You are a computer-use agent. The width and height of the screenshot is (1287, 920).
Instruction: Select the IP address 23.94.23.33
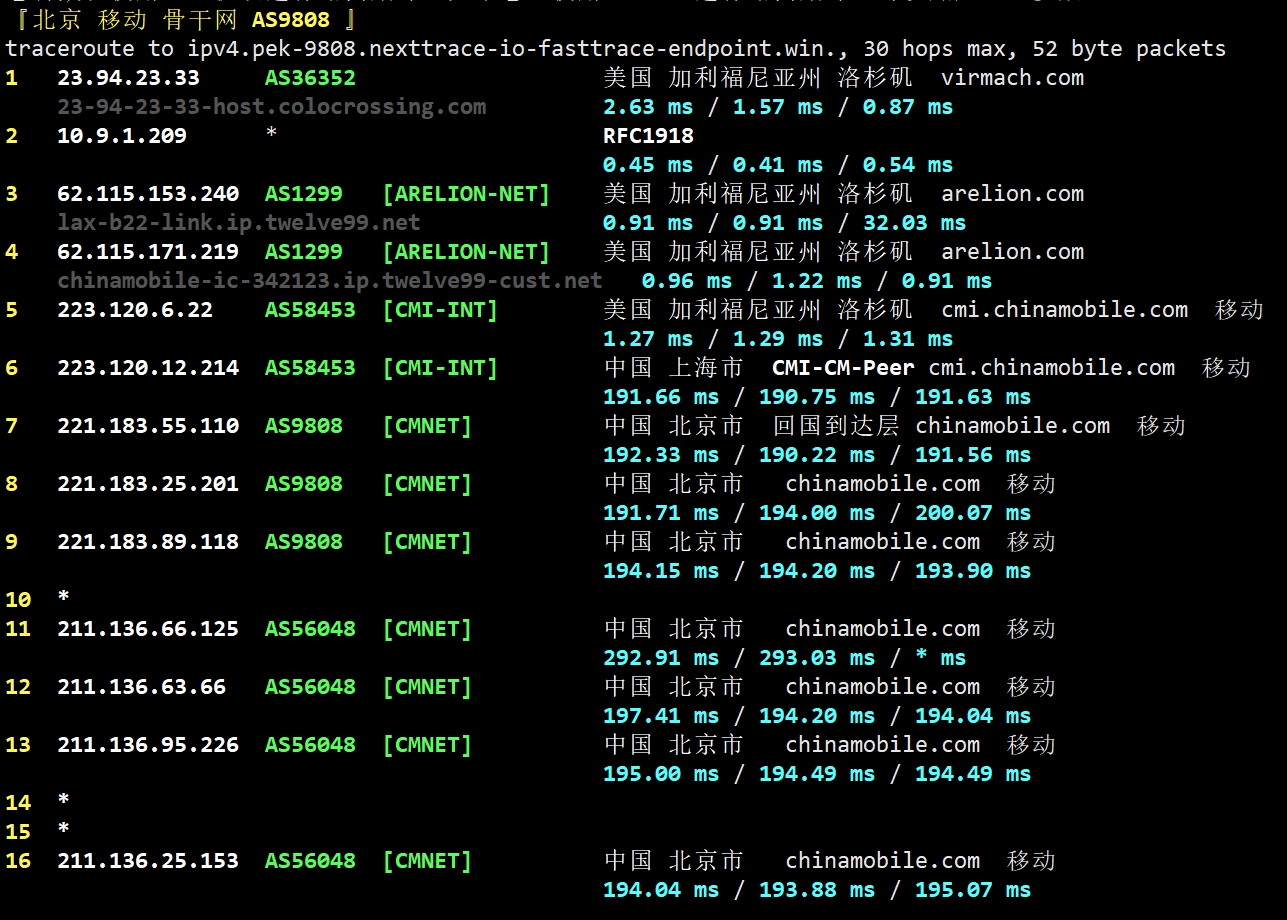128,78
